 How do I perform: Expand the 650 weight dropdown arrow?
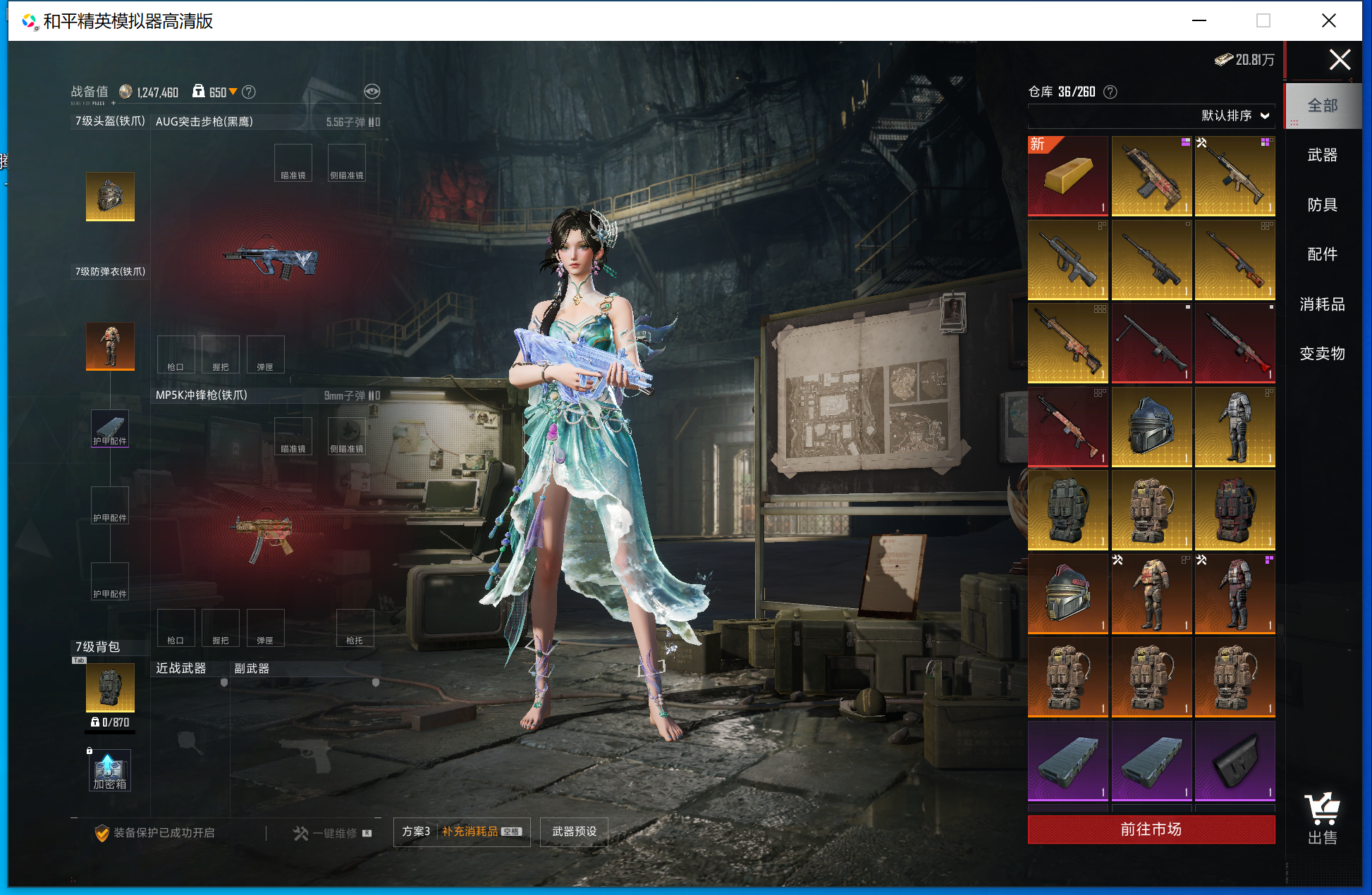pyautogui.click(x=233, y=92)
